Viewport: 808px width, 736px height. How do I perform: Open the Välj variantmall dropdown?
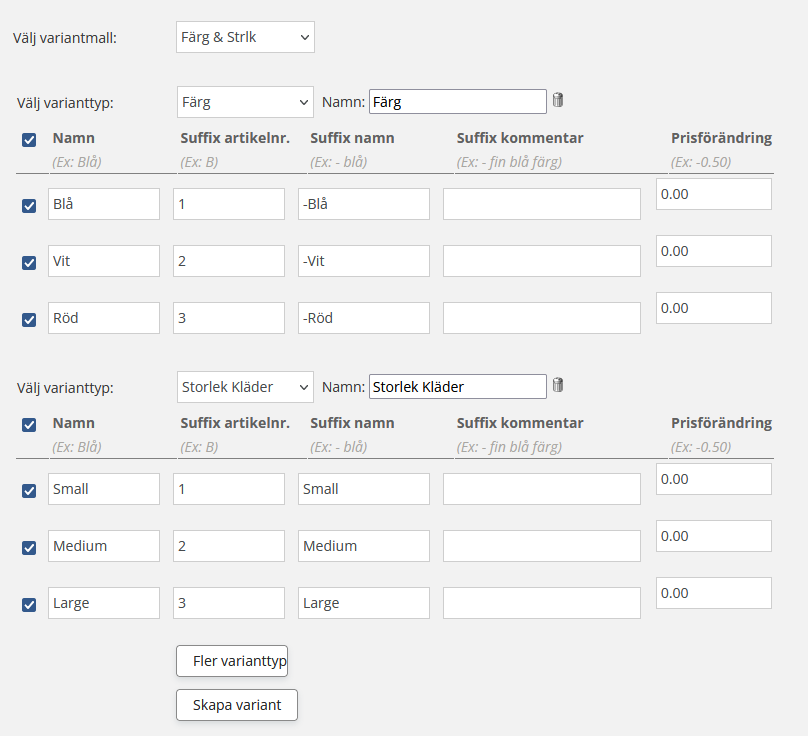pyautogui.click(x=245, y=38)
